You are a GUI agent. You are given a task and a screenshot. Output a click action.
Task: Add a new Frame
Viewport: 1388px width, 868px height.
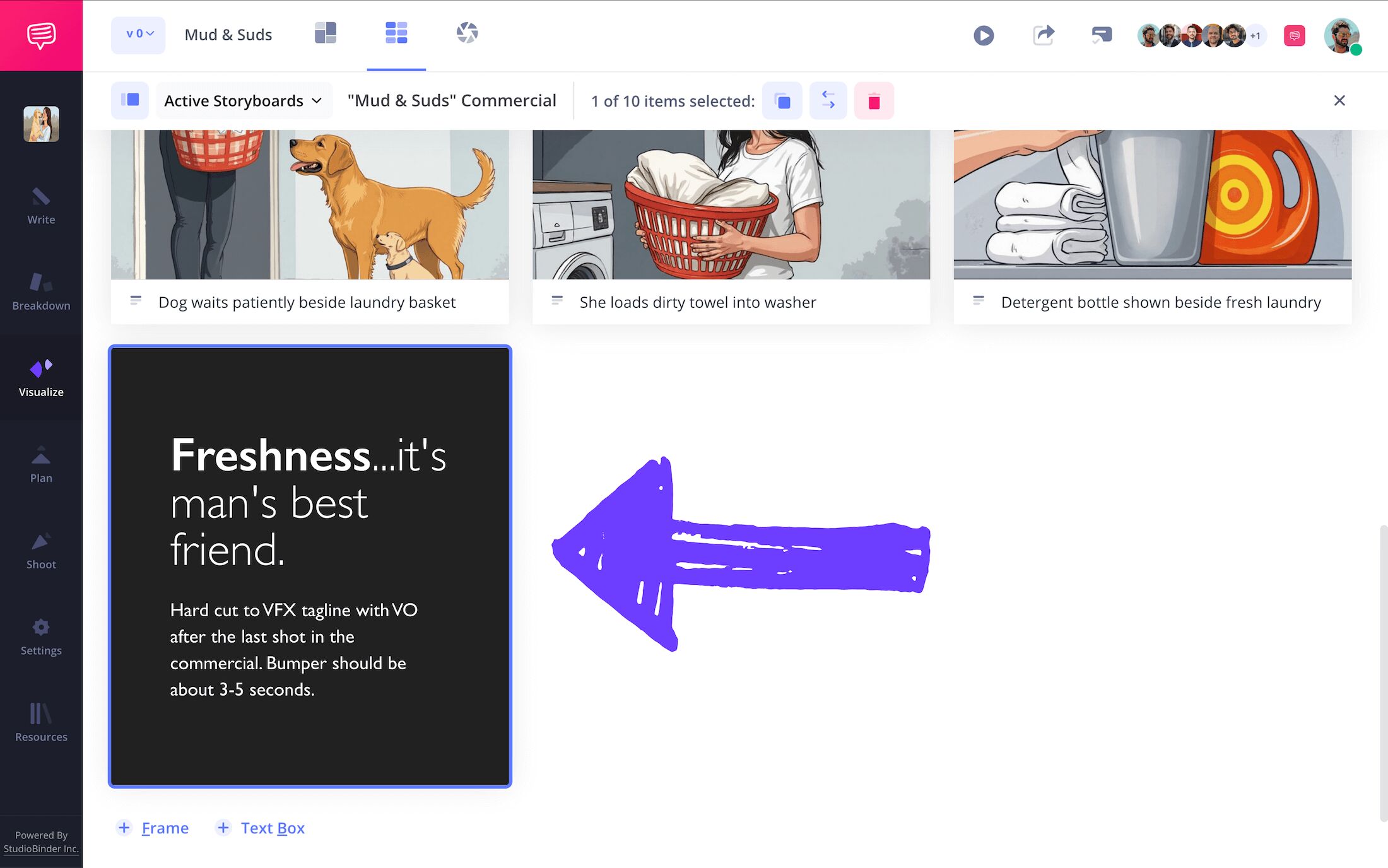tap(153, 828)
